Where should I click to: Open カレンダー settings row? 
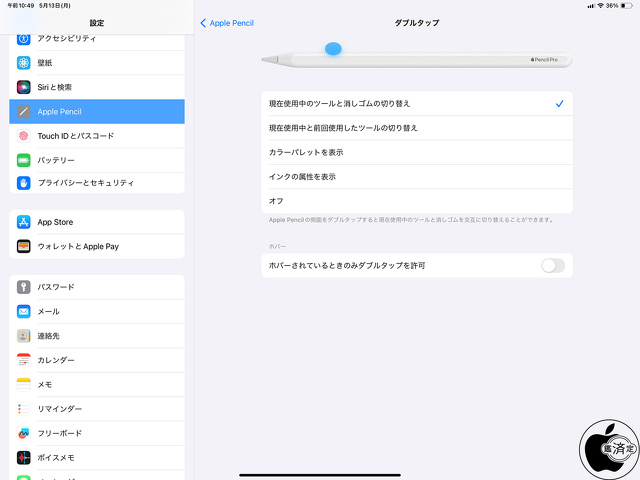click(97, 360)
